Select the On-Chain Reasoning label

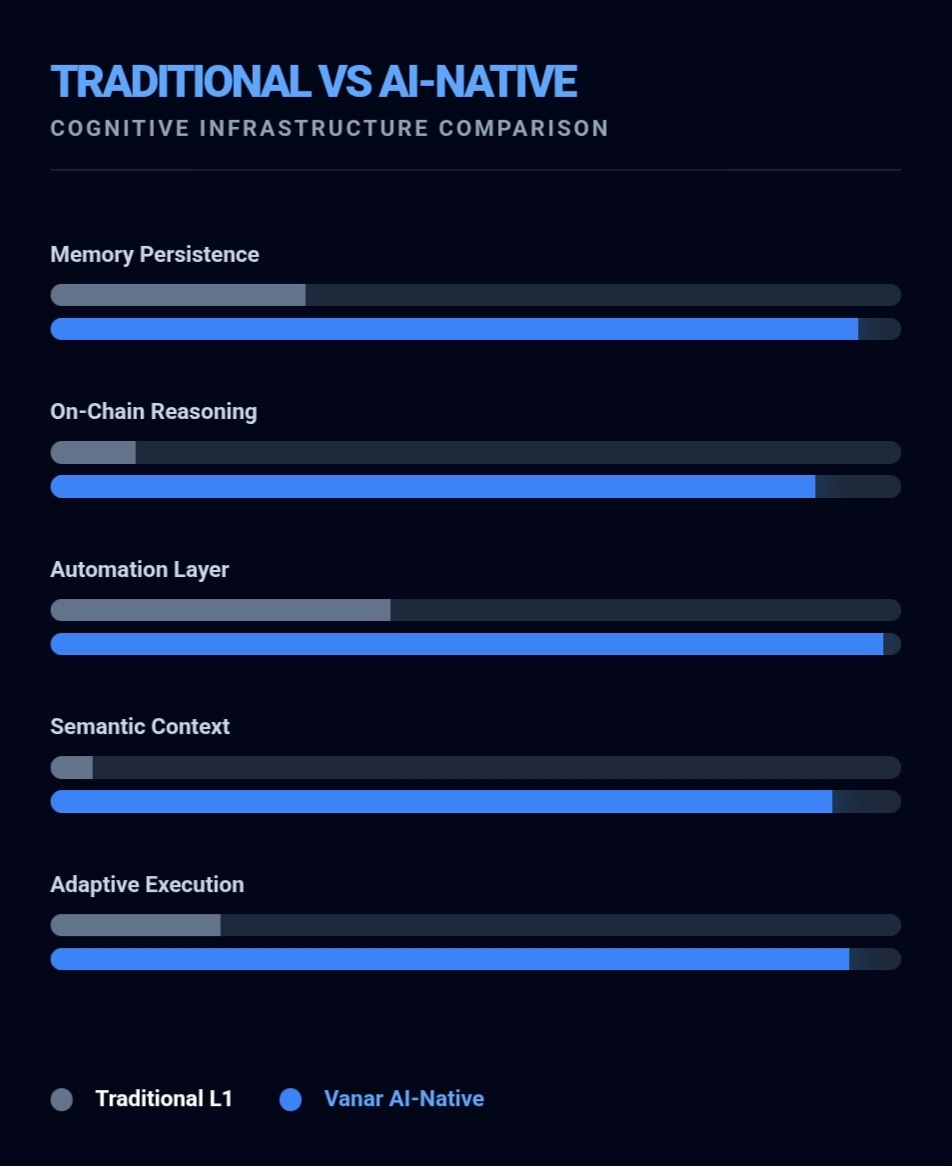(x=154, y=412)
